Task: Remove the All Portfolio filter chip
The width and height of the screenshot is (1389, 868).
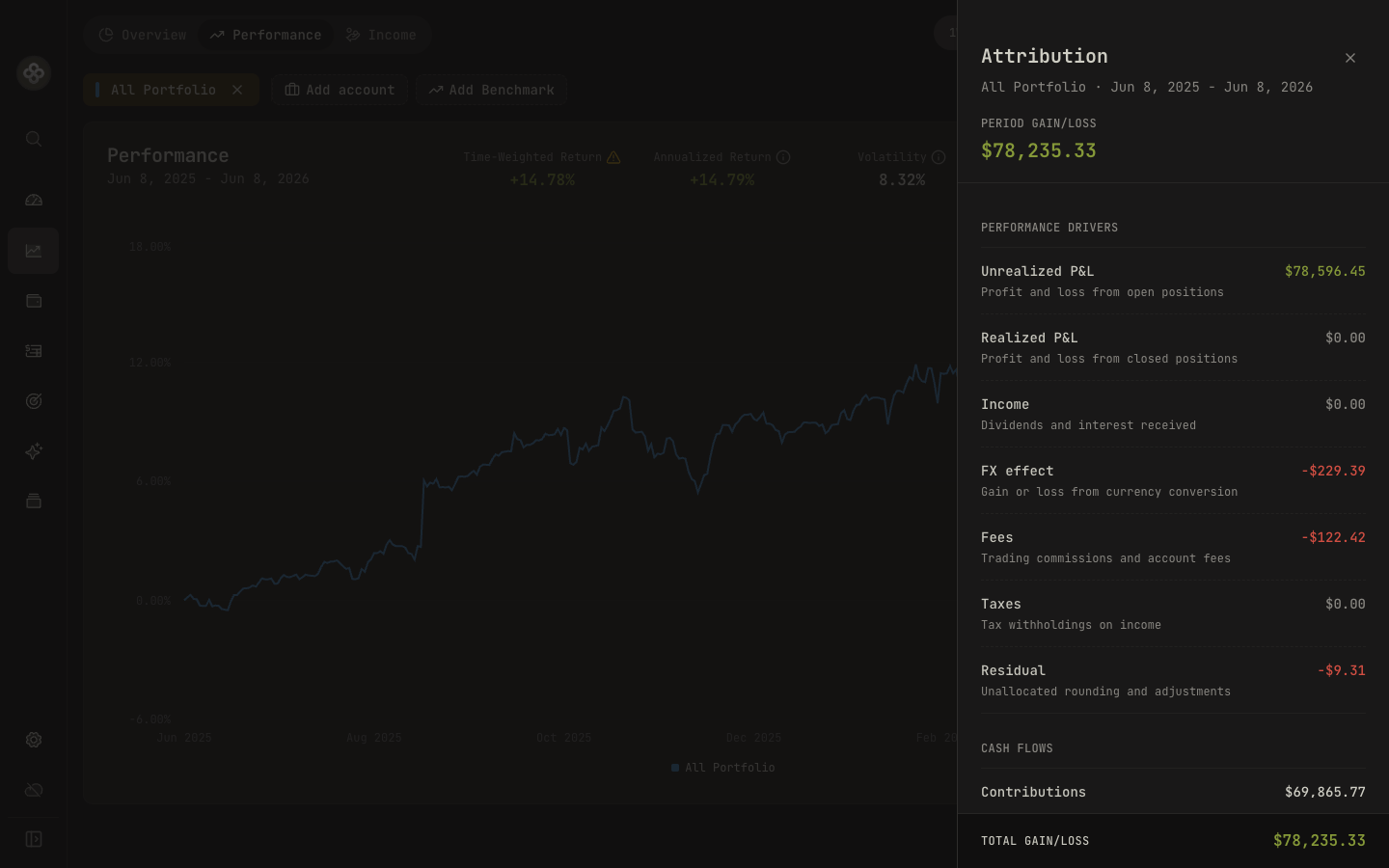Action: pyautogui.click(x=237, y=90)
